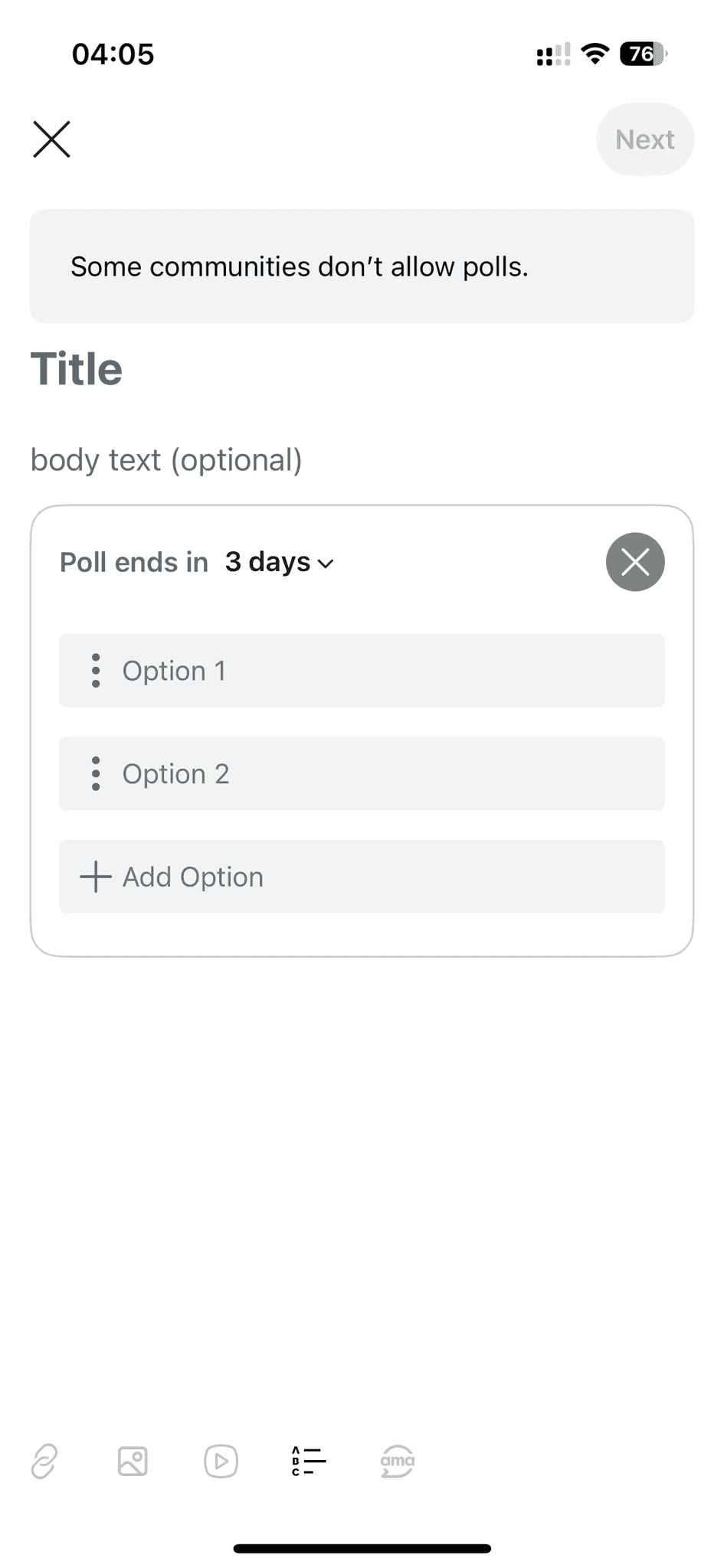
Task: Tap the Option 2 drag handle dots
Action: pos(96,773)
